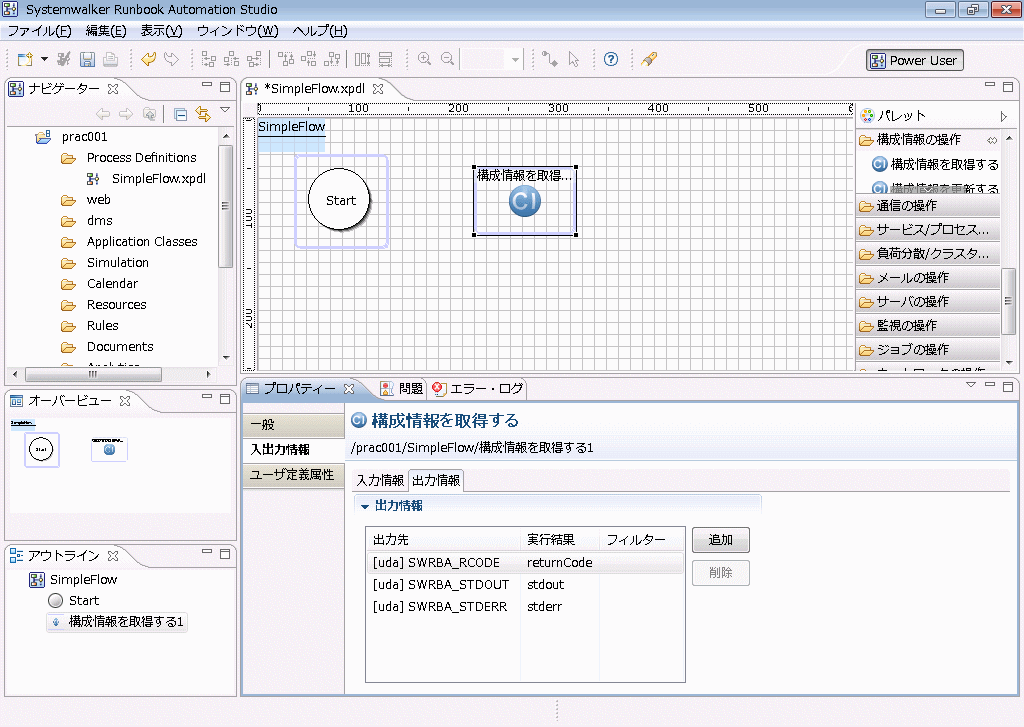The width and height of the screenshot is (1024, 727).
Task: Click the Save floppy disk icon
Action: [x=87, y=59]
